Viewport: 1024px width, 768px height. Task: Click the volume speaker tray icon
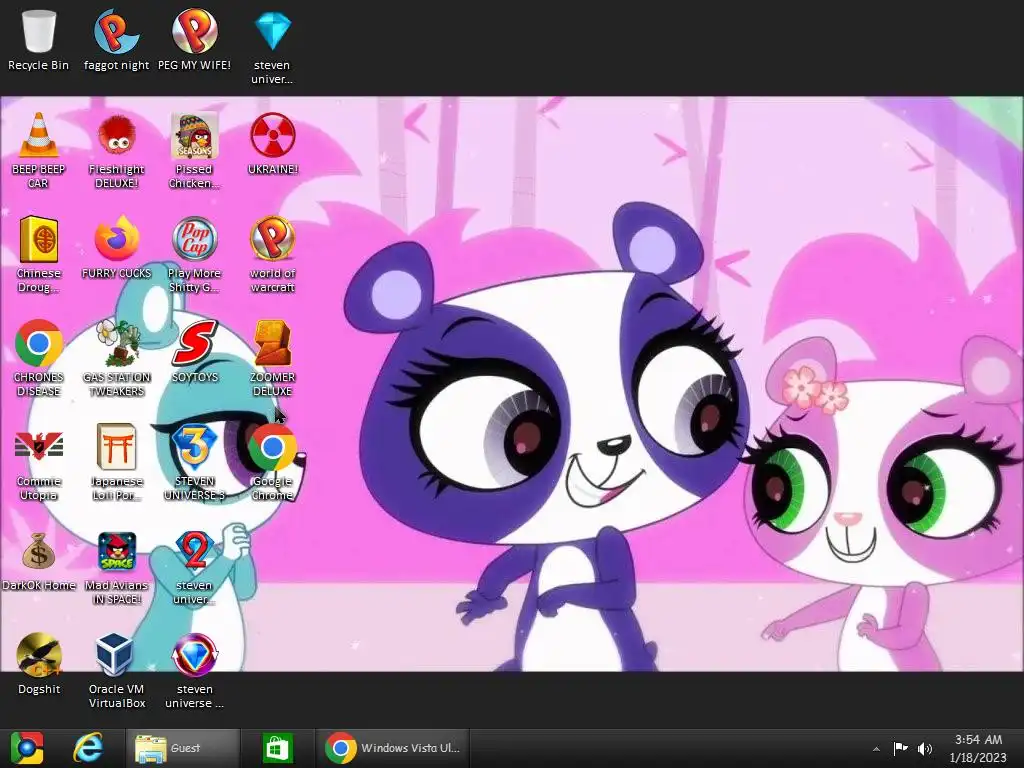pos(925,748)
